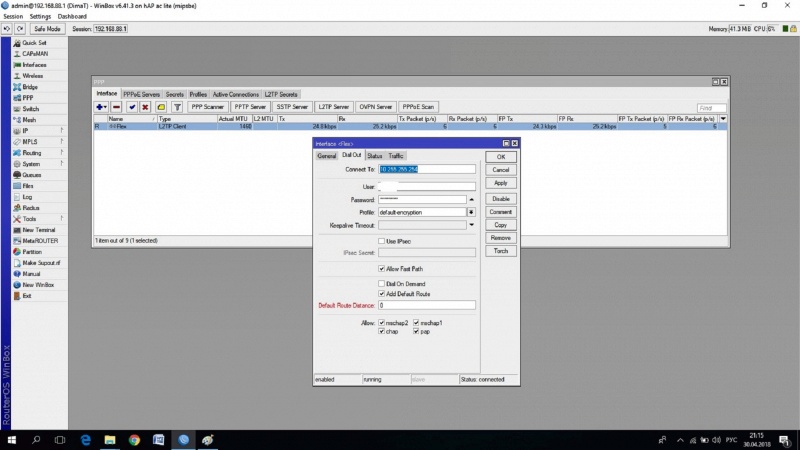The height and width of the screenshot is (450, 800).
Task: Click the red X disable icon
Action: pos(146,106)
